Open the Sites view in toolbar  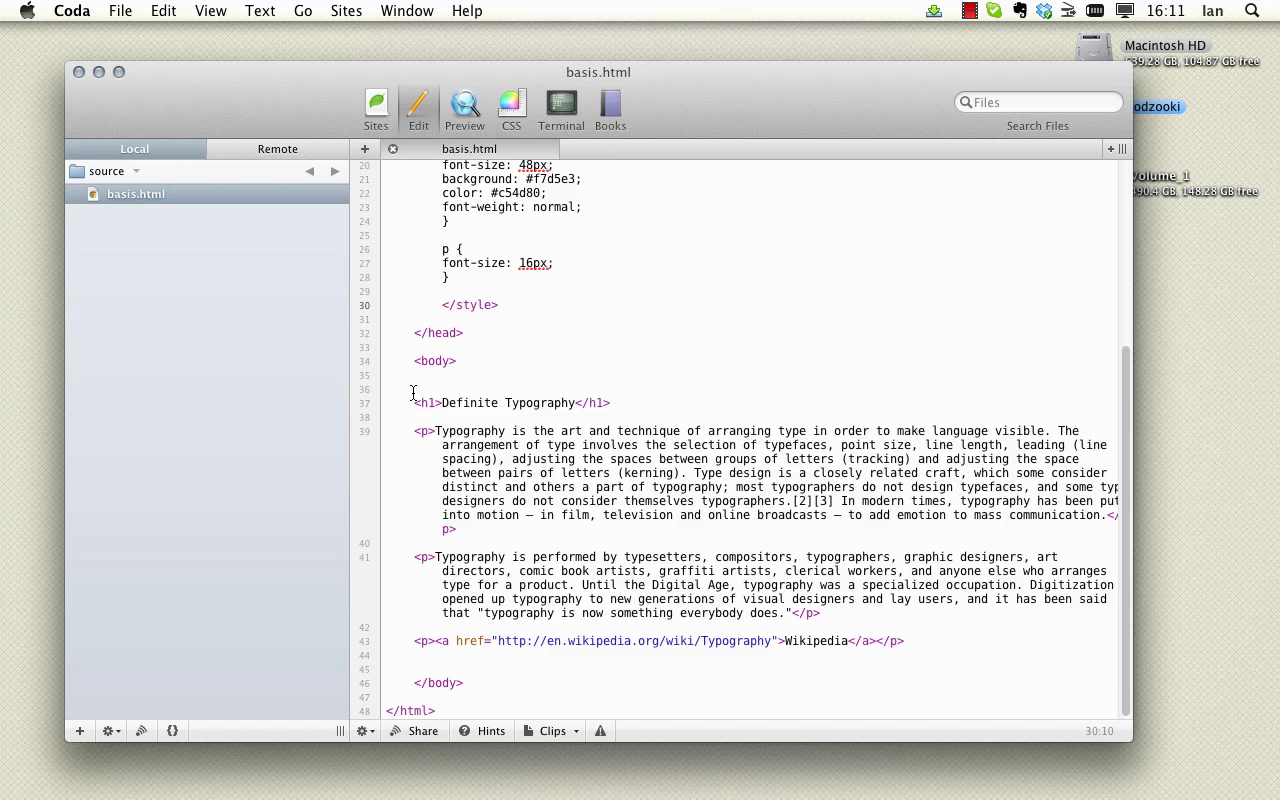[376, 110]
